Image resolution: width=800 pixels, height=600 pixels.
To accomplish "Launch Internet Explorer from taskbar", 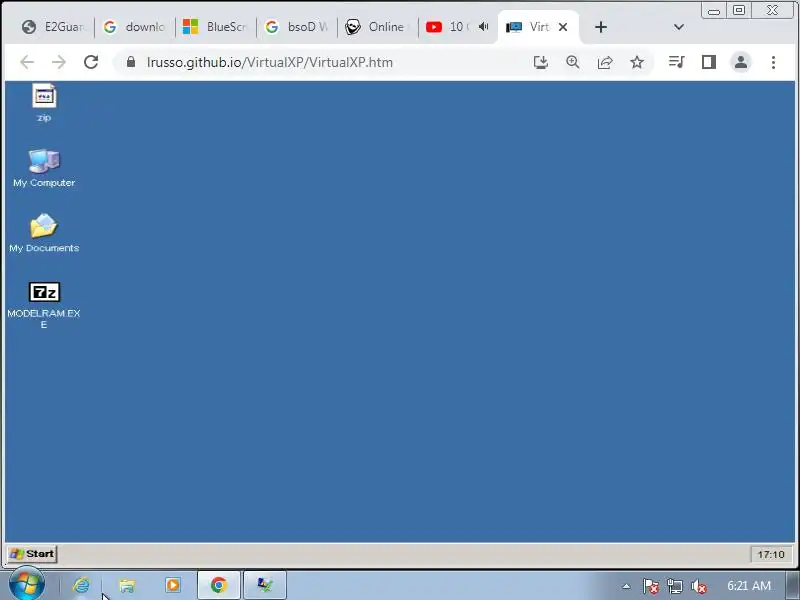I will click(x=81, y=585).
